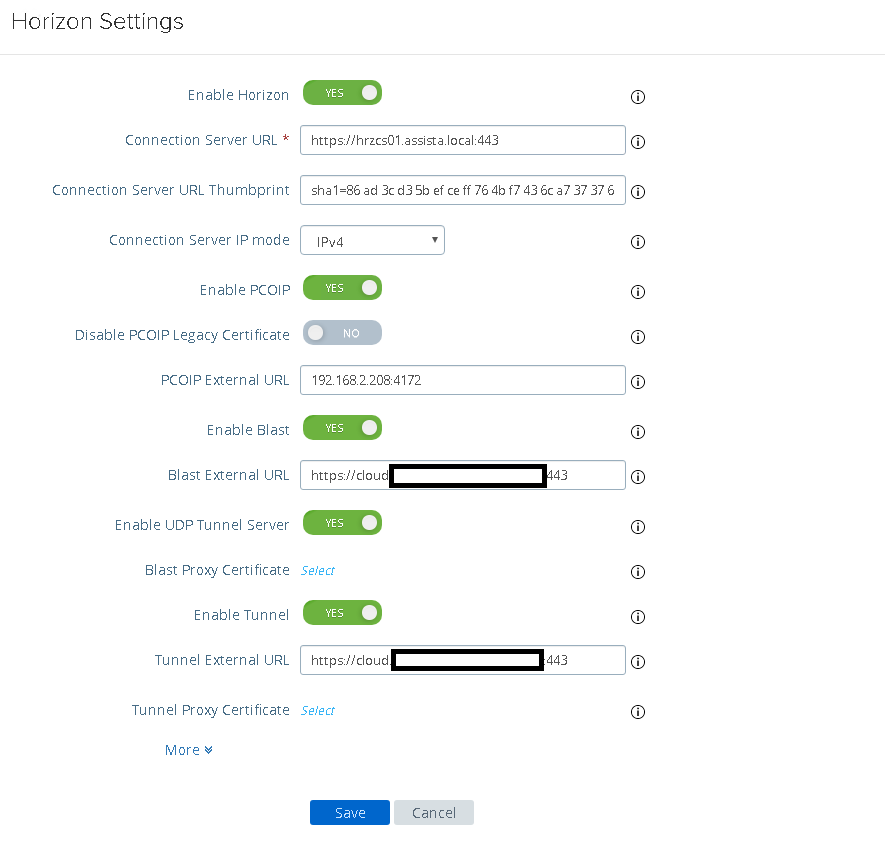Image resolution: width=885 pixels, height=858 pixels.
Task: Click info icon for Blast Proxy Certificate
Action: (x=637, y=572)
